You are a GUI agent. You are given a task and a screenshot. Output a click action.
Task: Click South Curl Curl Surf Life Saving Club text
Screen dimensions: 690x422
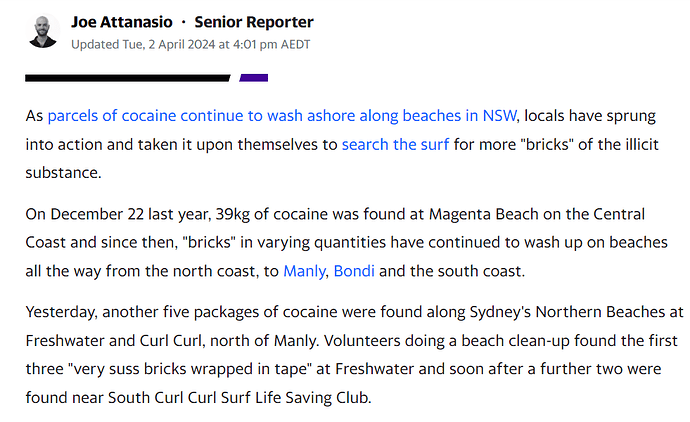[x=239, y=398]
